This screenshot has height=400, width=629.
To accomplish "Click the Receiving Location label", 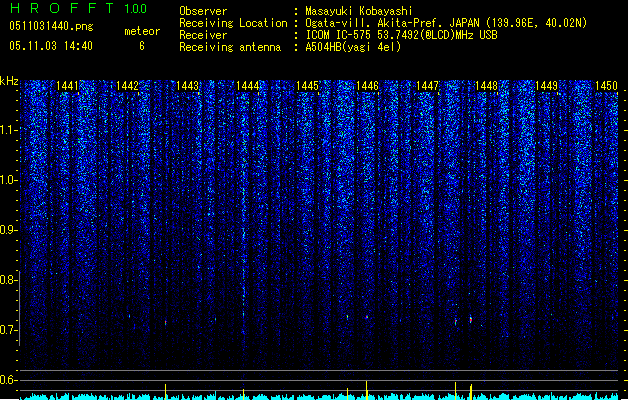I will (x=233, y=23).
